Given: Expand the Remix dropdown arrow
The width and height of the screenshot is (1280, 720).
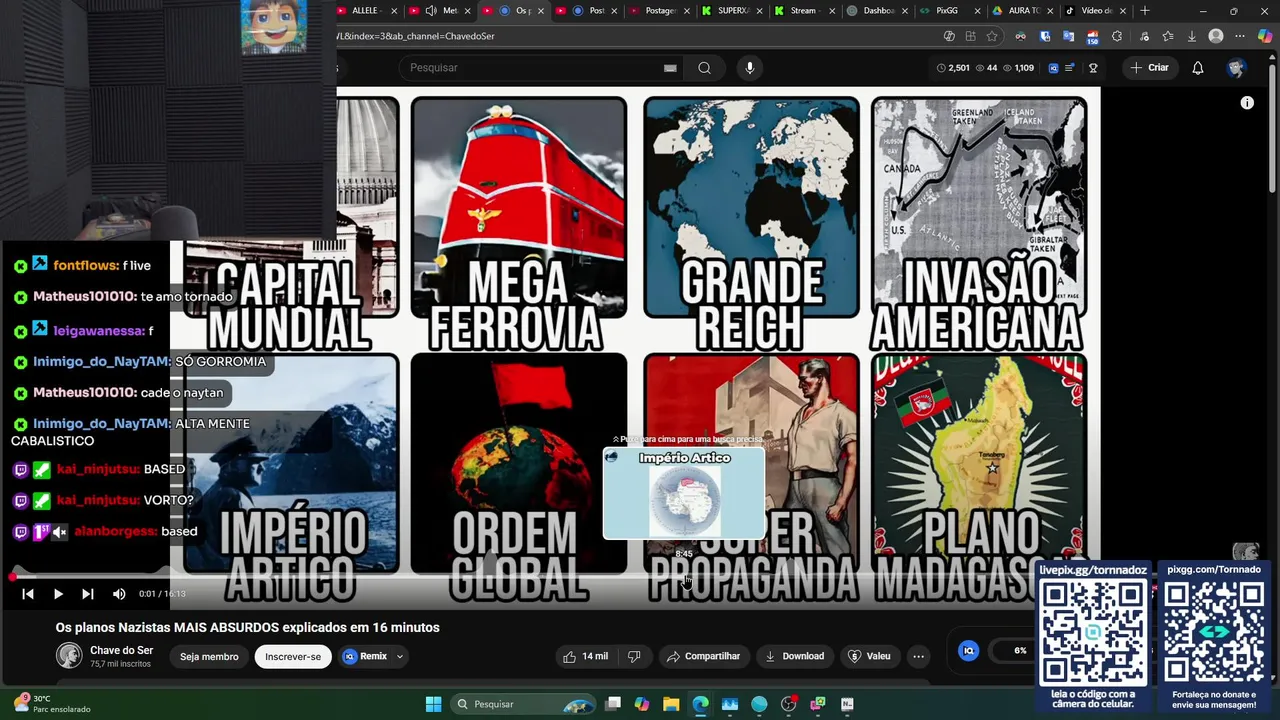Looking at the screenshot, I should point(400,656).
